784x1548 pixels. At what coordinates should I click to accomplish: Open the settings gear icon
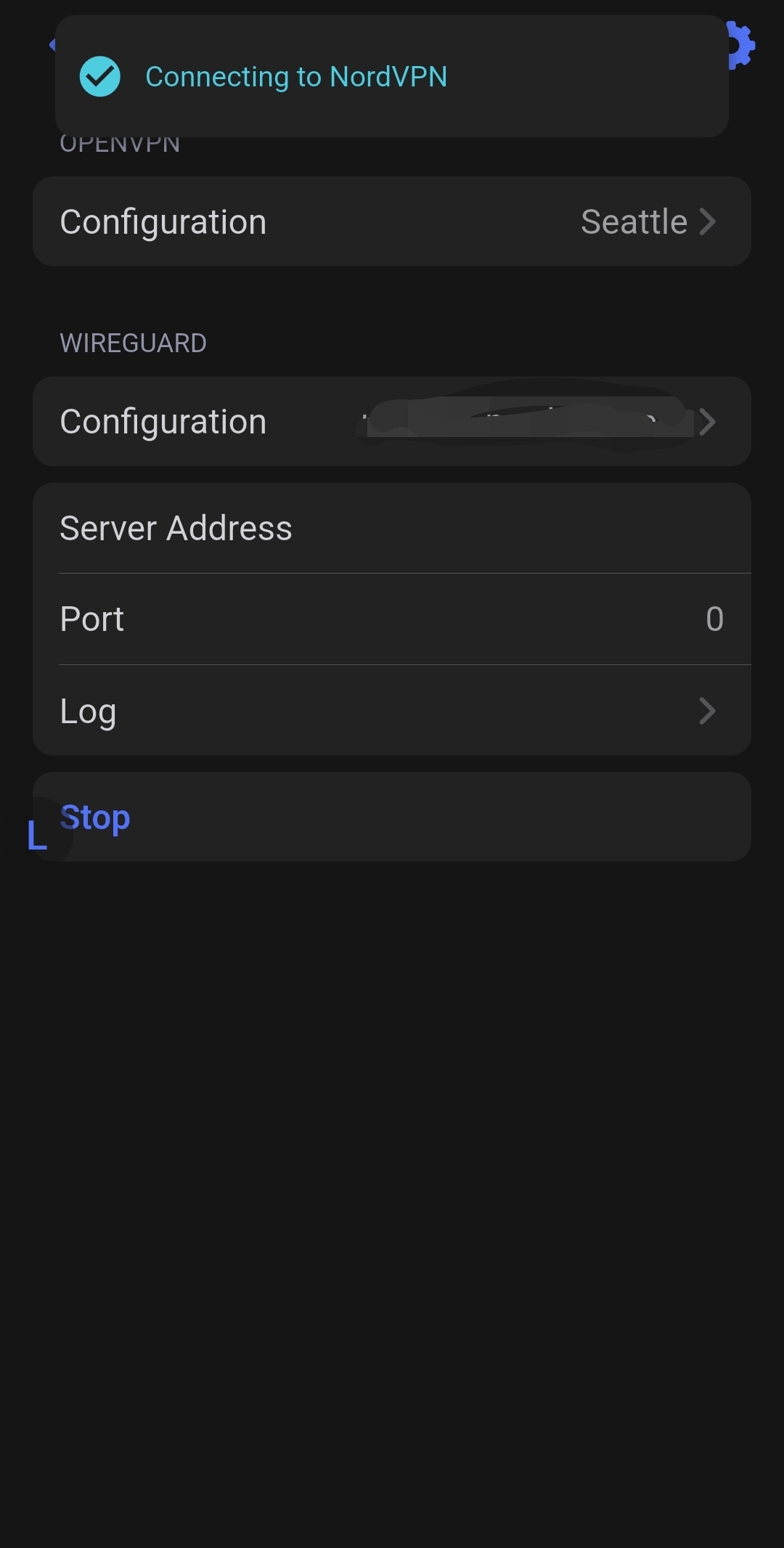click(x=740, y=45)
